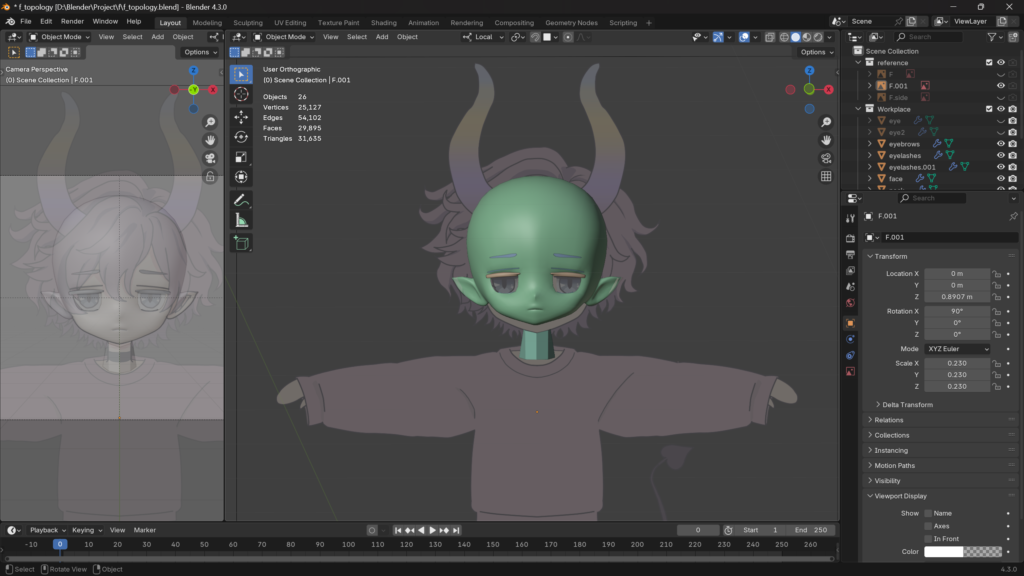Open the Playback popover in the timeline

(x=47, y=530)
